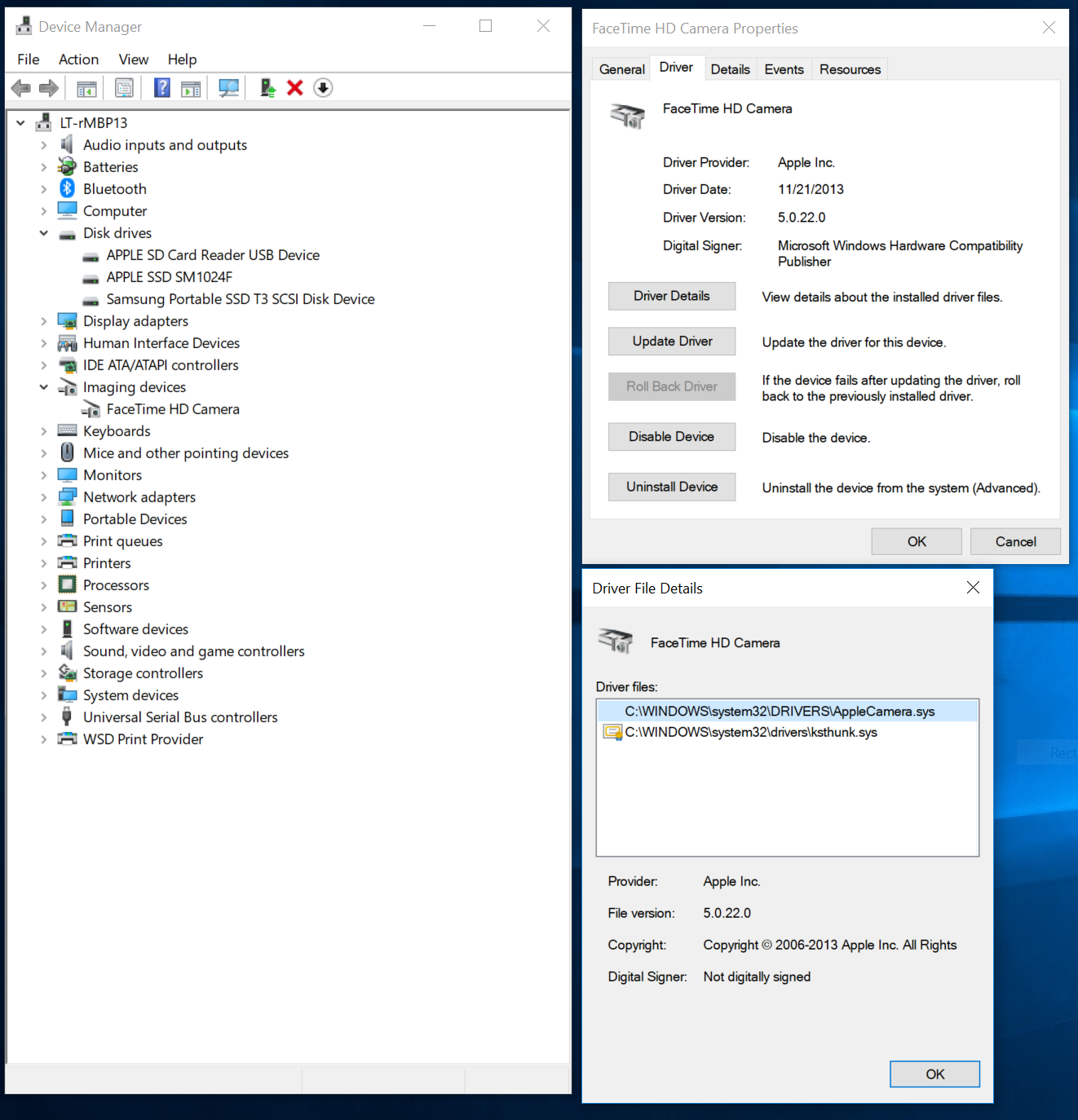Click OK in FaceTime HD Camera Properties
1078x1120 pixels.
click(x=917, y=541)
